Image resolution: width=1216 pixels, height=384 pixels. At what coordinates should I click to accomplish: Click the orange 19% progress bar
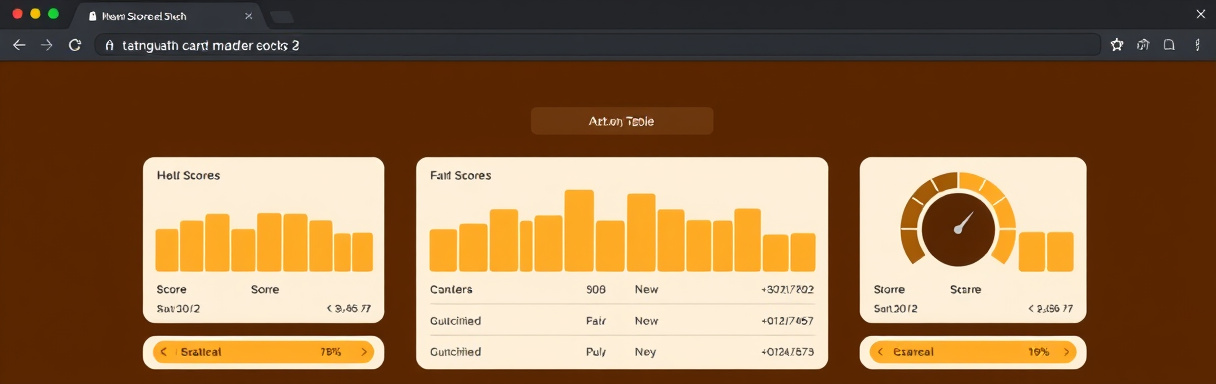[x=974, y=352]
